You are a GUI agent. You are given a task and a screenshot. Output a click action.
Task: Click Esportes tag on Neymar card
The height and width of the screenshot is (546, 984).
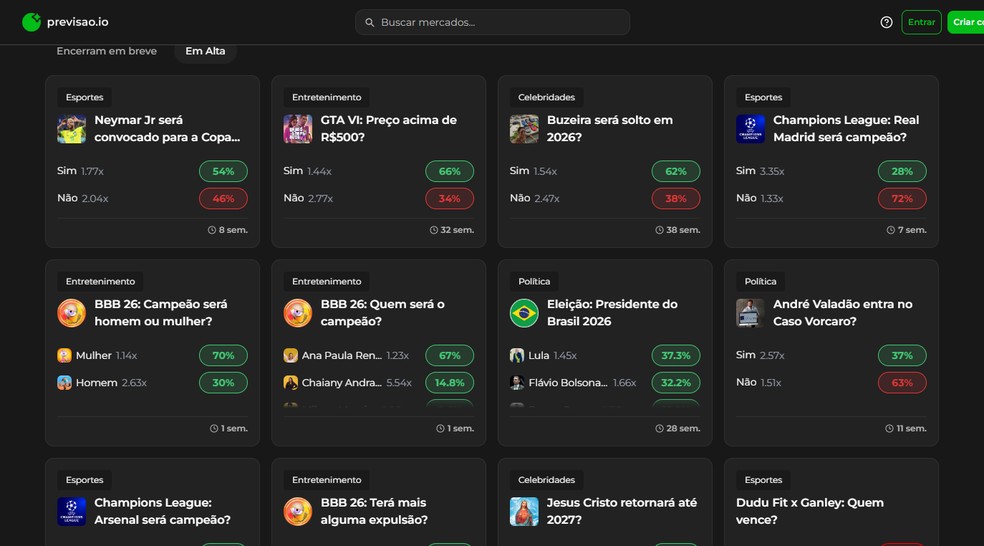pyautogui.click(x=84, y=97)
